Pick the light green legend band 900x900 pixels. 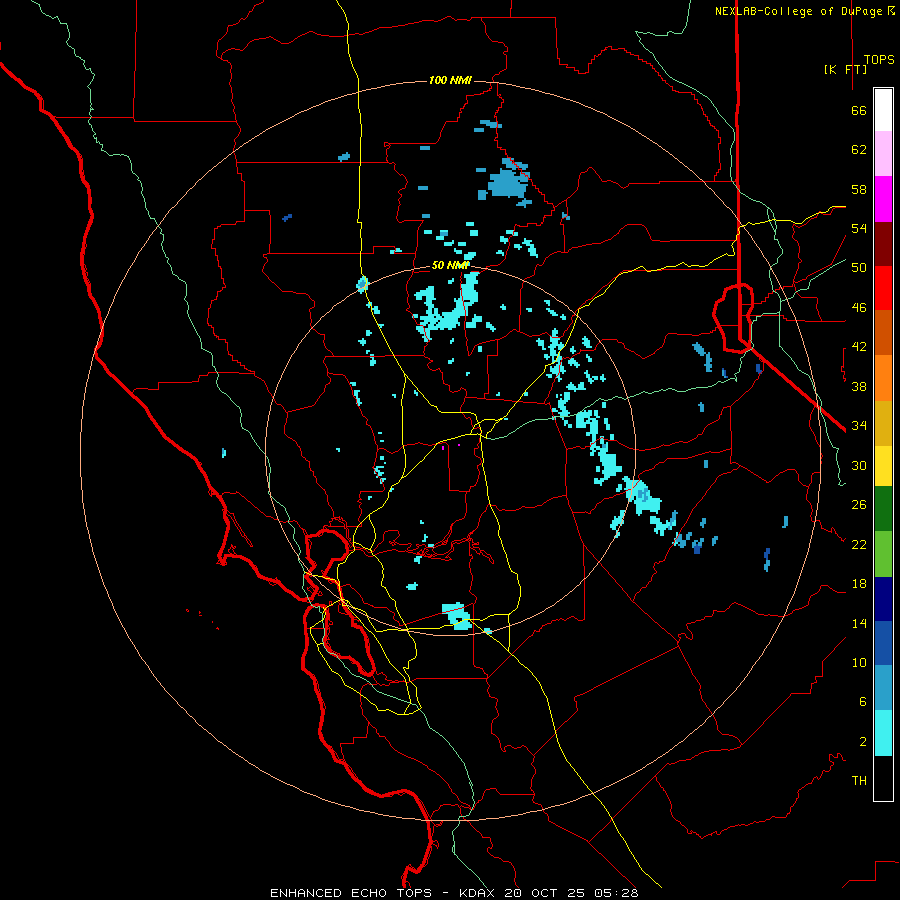pos(883,554)
